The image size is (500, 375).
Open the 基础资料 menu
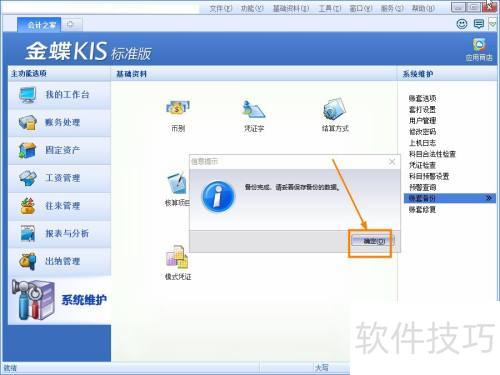291,8
